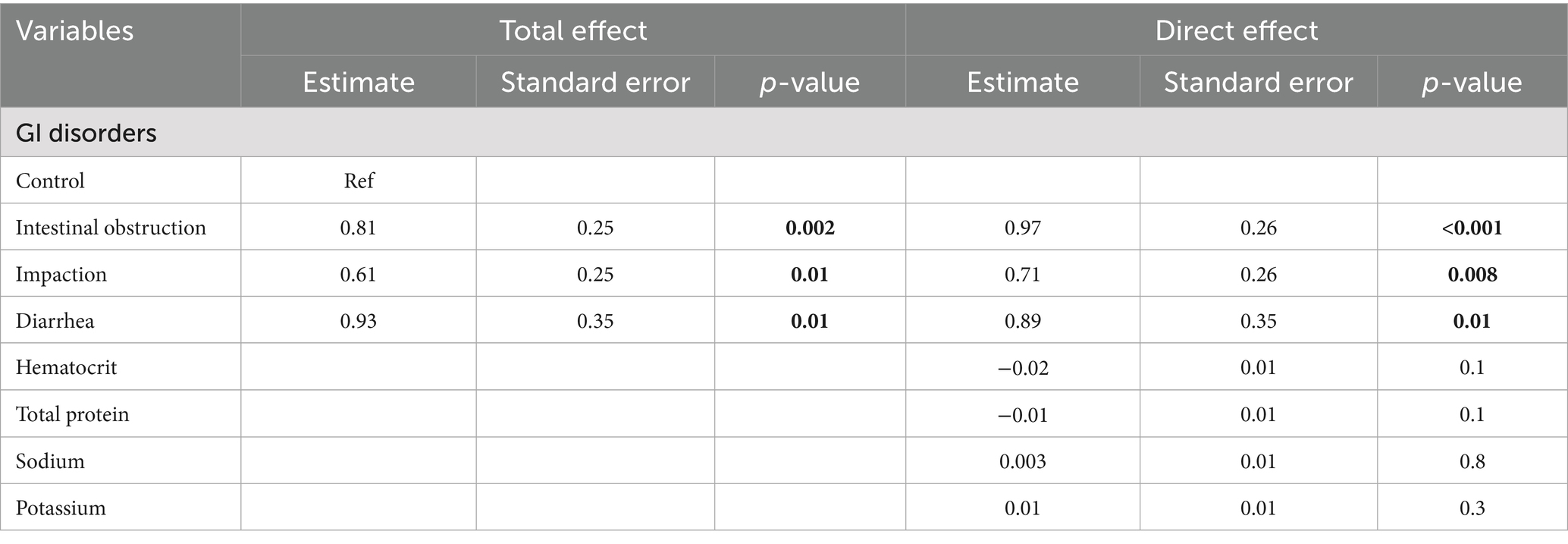Select the GI disorders section row
The image size is (1568, 544).
point(86,133)
